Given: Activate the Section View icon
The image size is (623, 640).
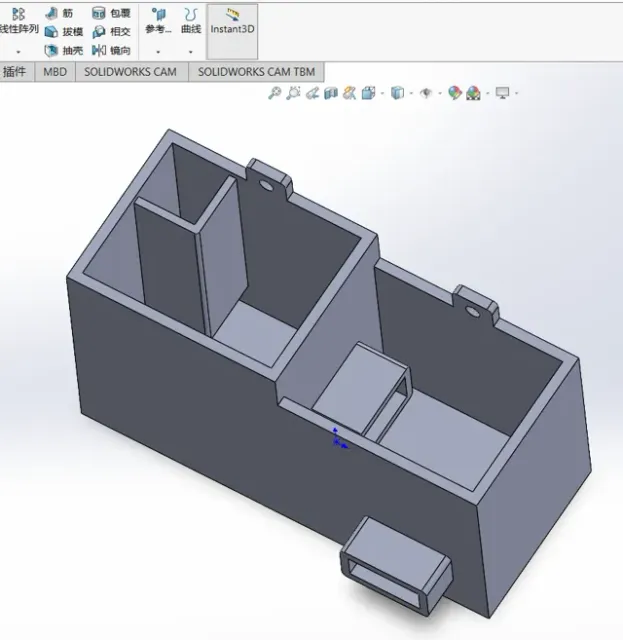Looking at the screenshot, I should click(x=331, y=93).
